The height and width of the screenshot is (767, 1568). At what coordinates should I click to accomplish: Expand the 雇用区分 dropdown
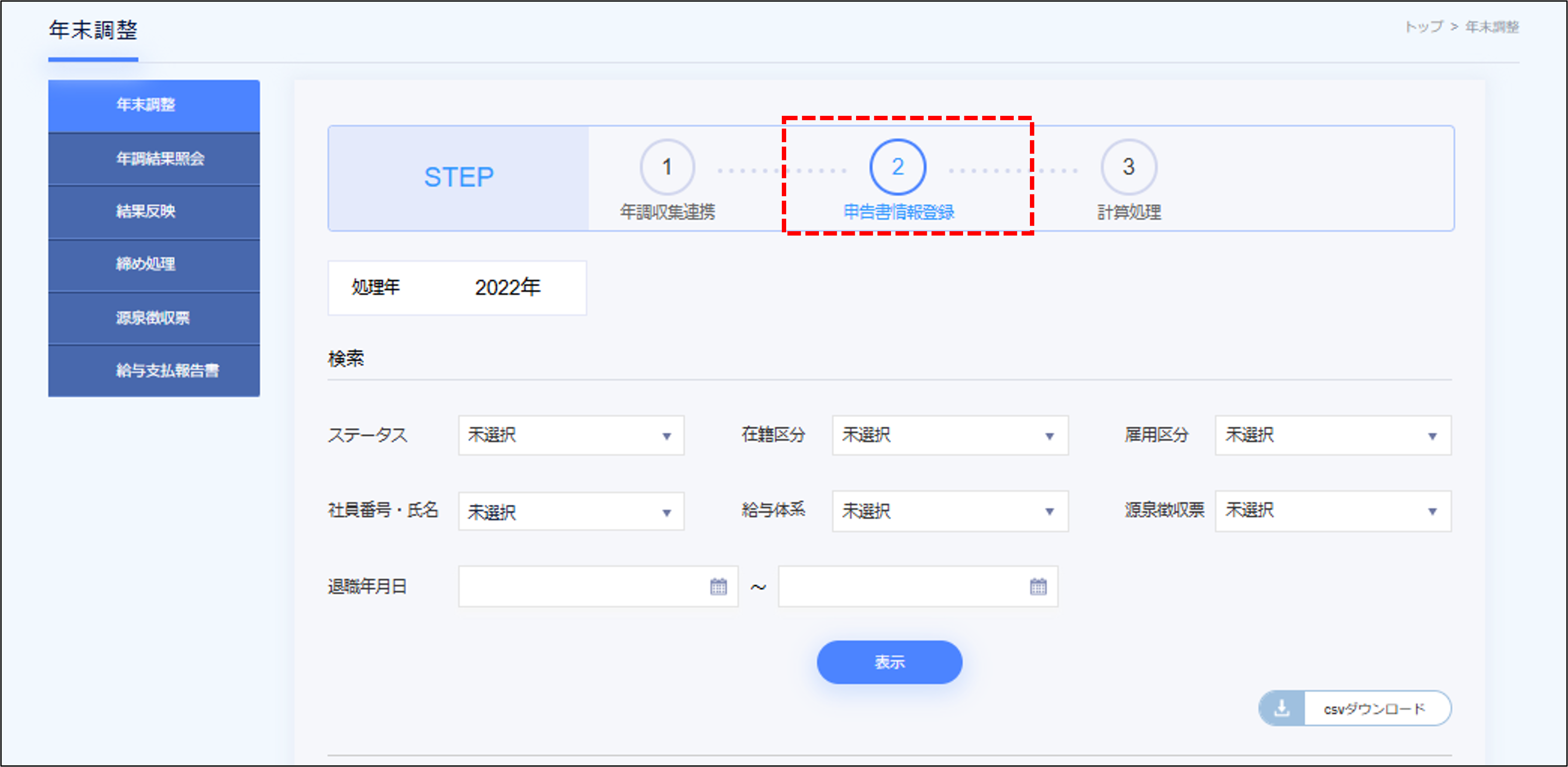1333,436
